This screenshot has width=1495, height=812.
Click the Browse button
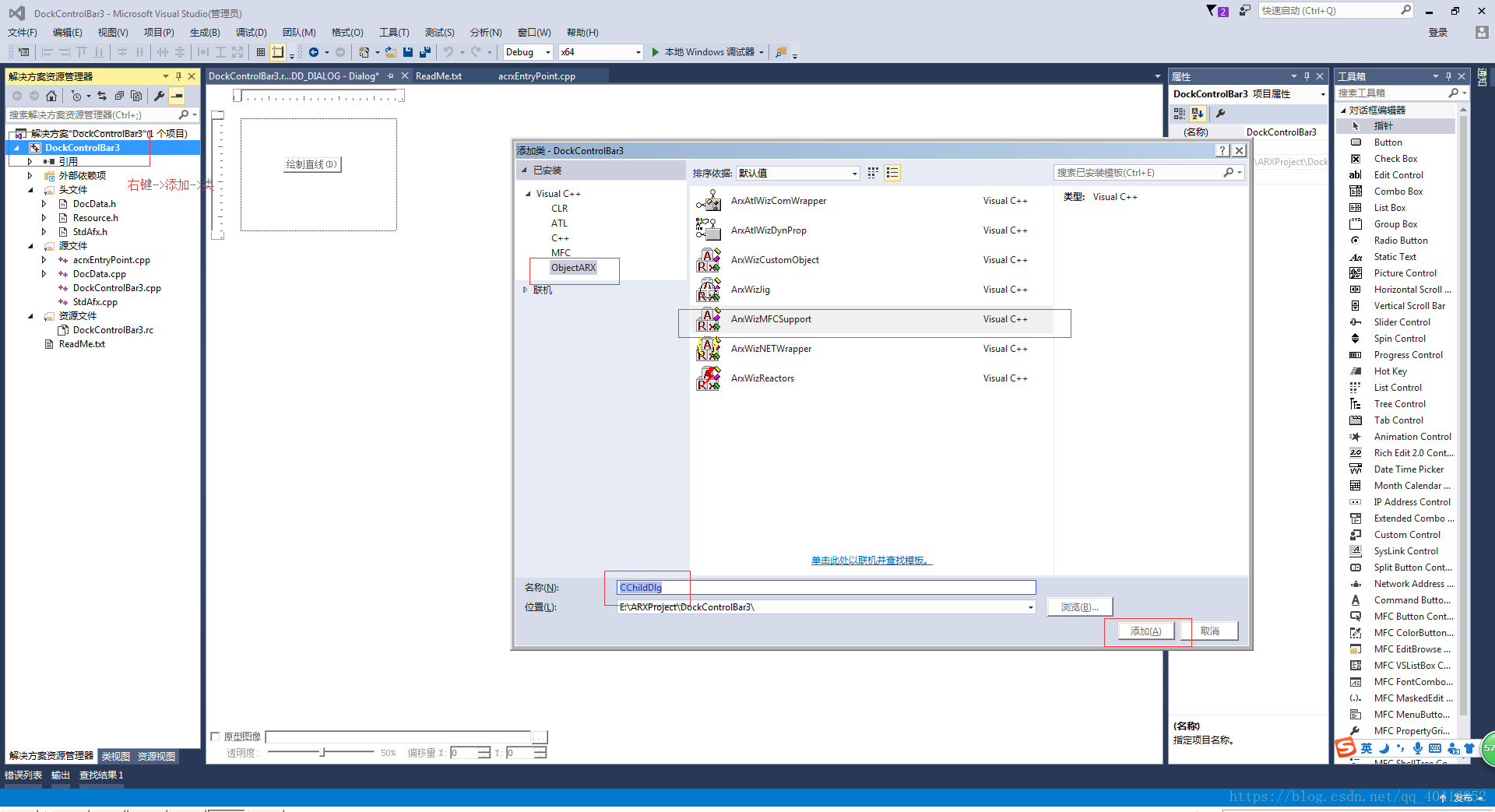1079,607
